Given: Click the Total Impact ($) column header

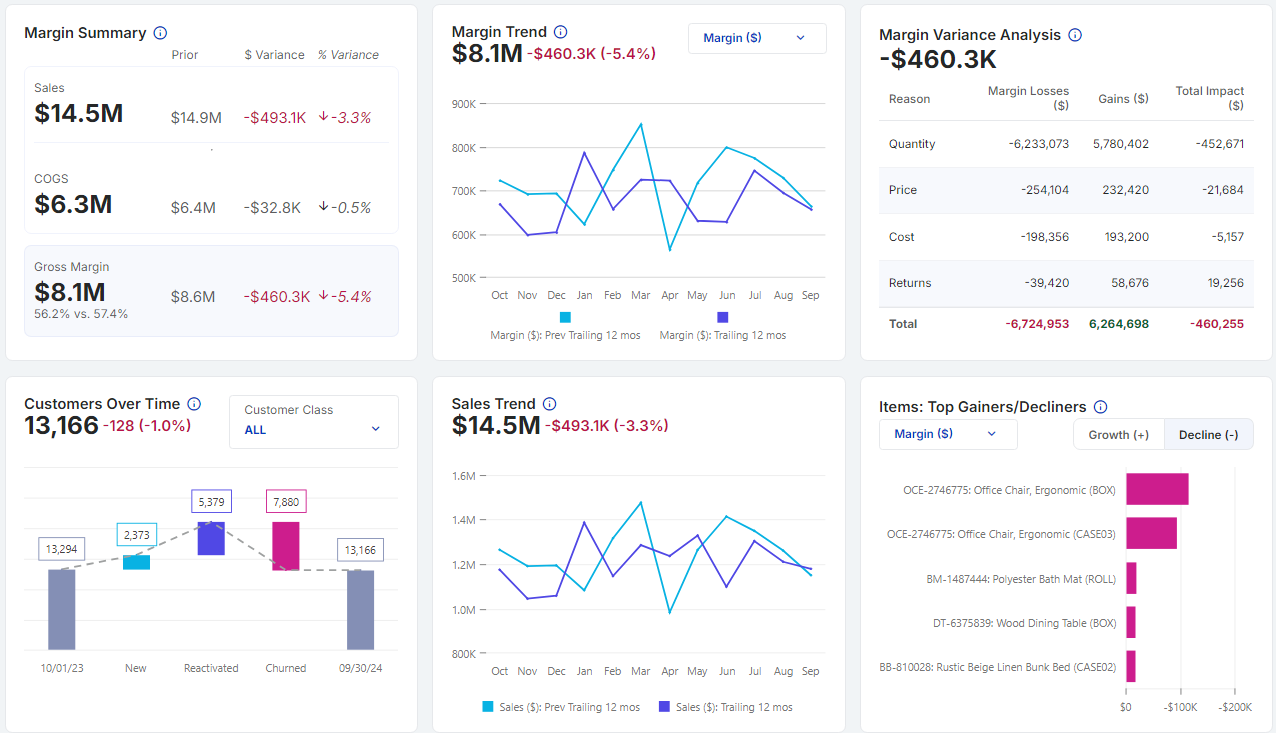Looking at the screenshot, I should (1209, 98).
